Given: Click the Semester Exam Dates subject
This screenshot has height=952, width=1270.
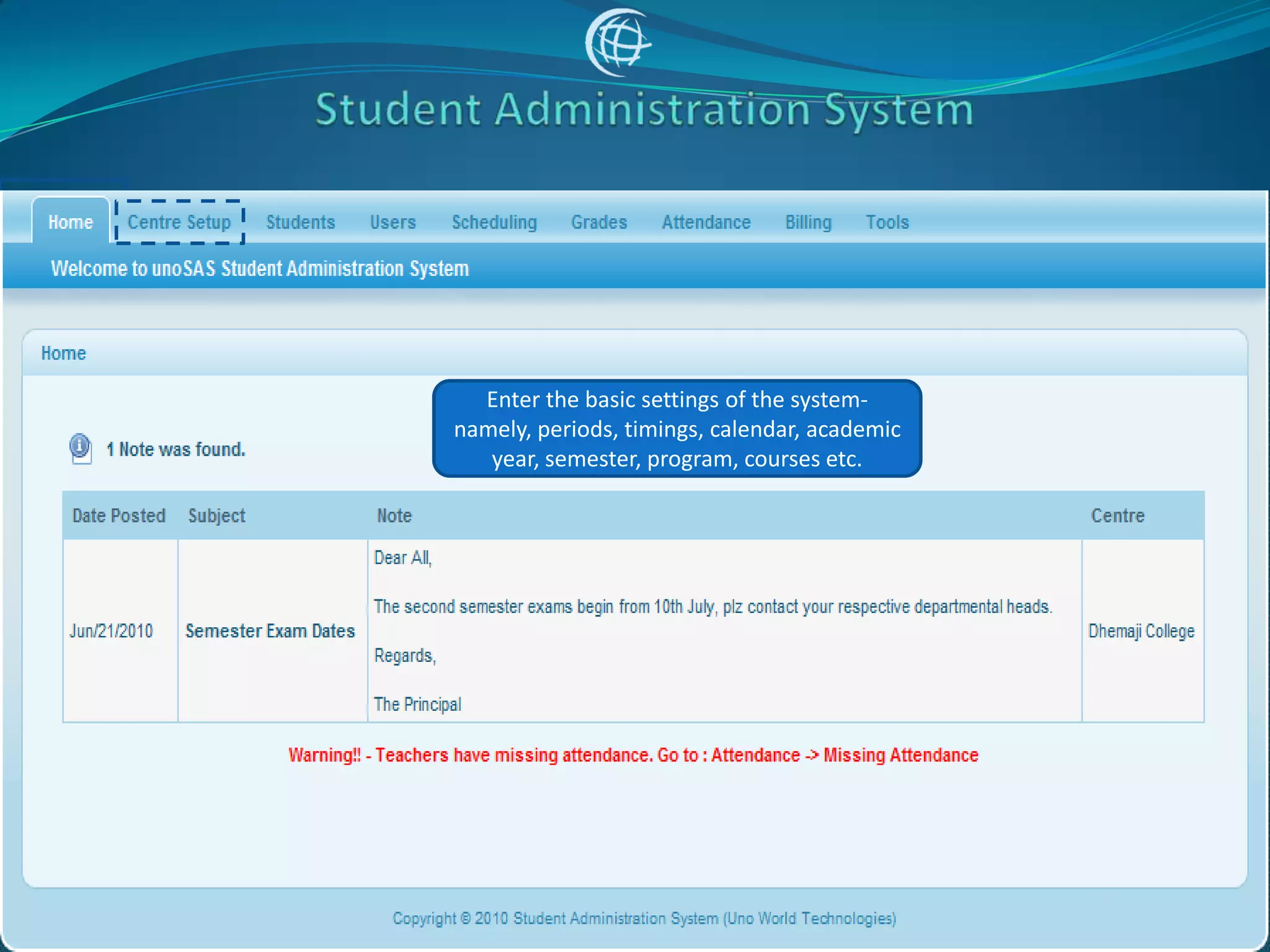Looking at the screenshot, I should point(270,631).
